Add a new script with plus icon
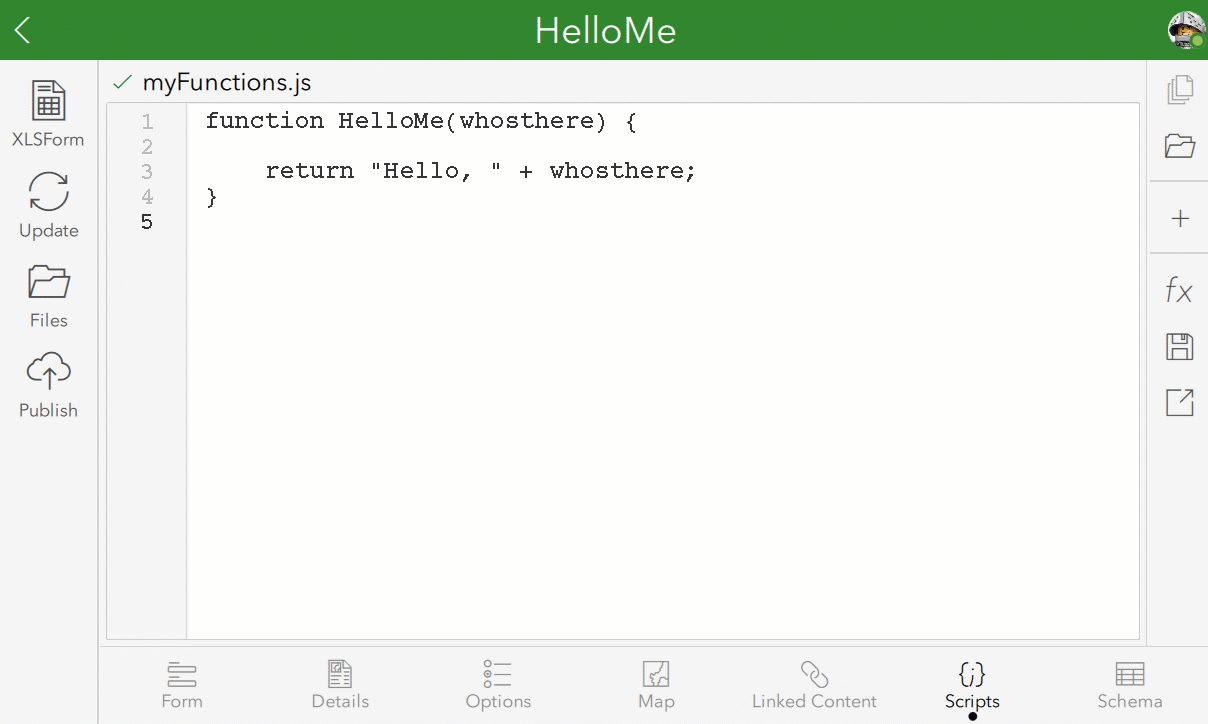 click(x=1180, y=218)
